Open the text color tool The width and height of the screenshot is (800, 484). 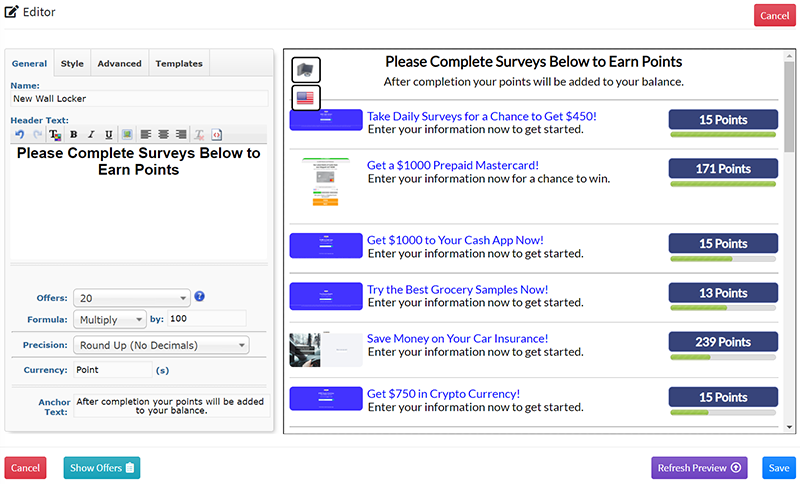coord(55,134)
